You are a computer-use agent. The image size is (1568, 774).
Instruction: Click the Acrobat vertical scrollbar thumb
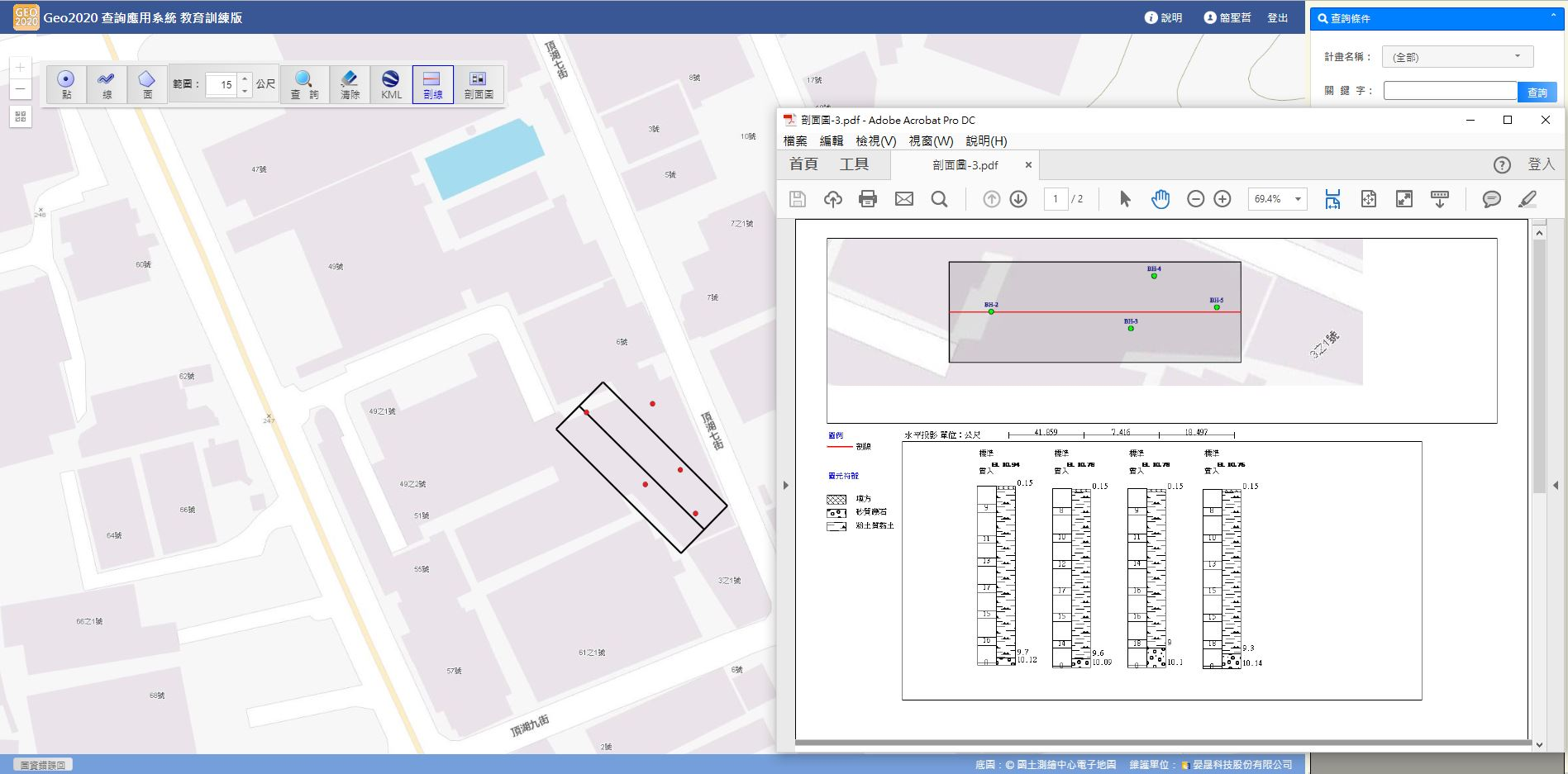(1539, 368)
